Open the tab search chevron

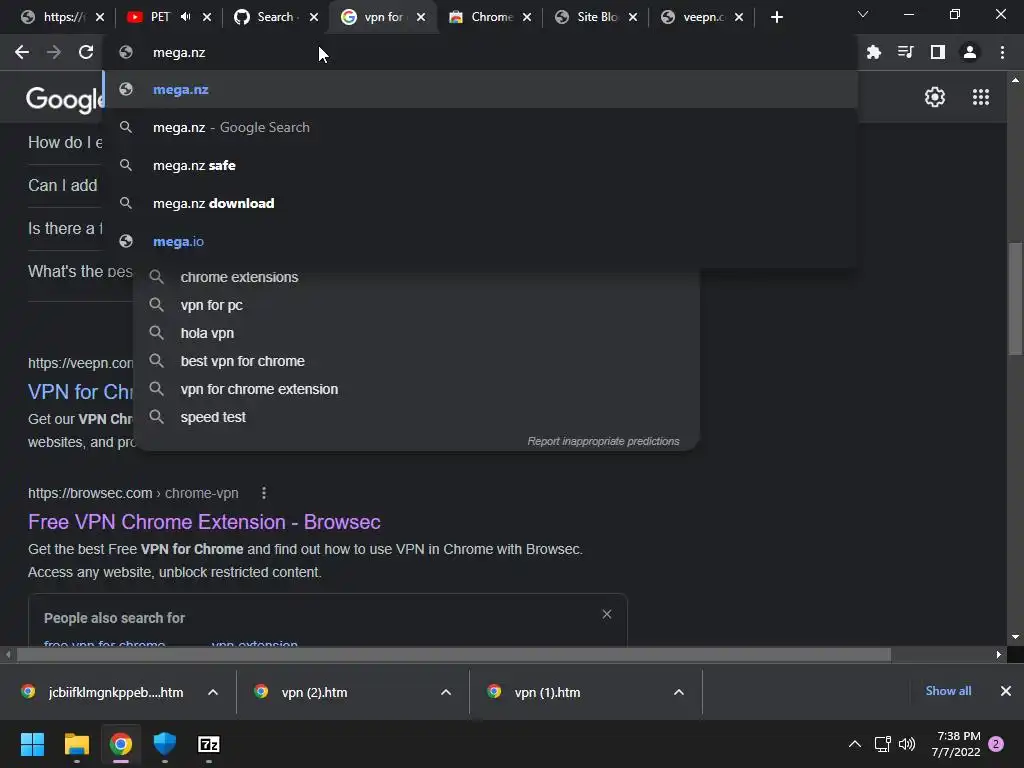863,14
